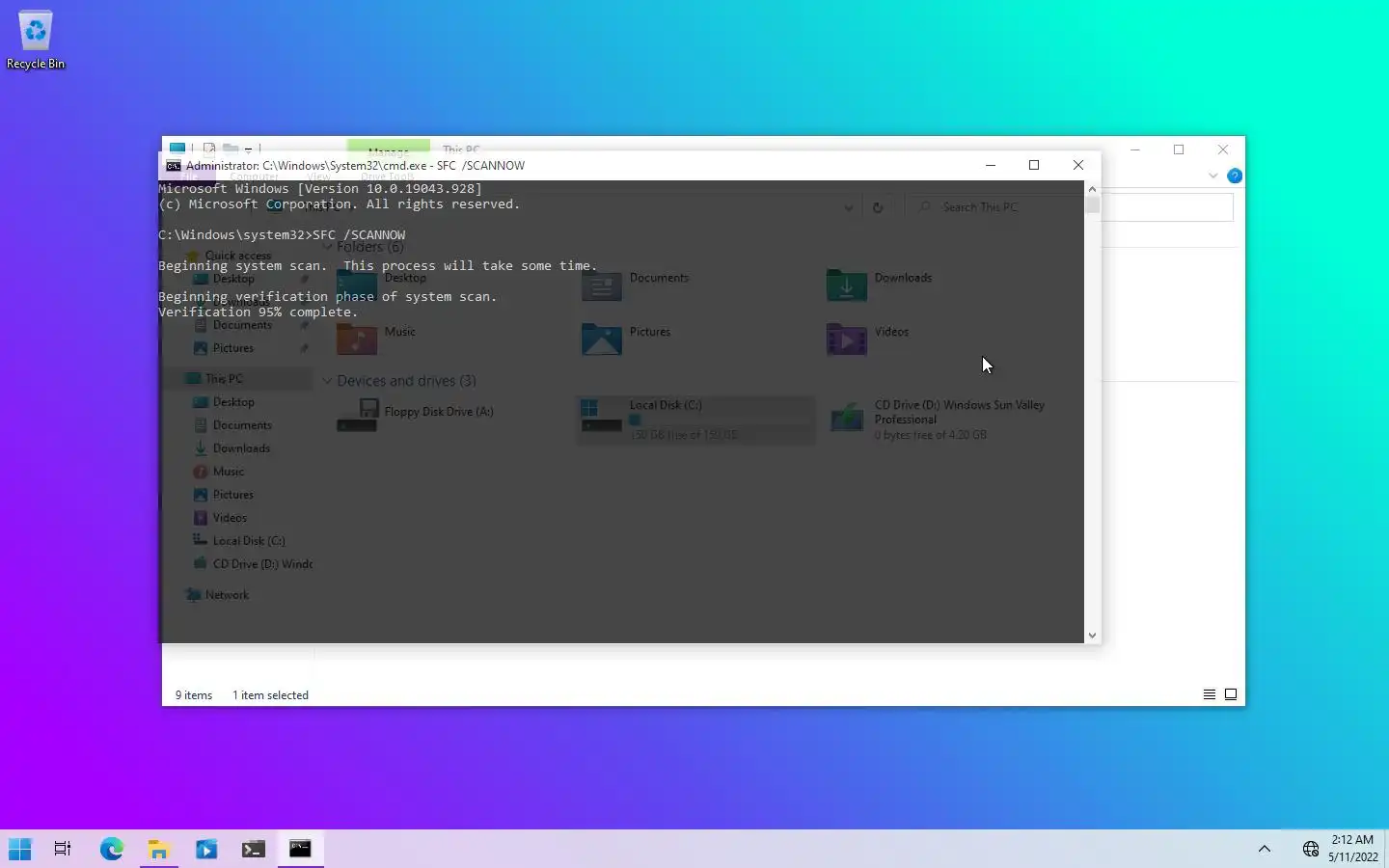
Task: Open the Command Prompt system menu icon
Action: (x=174, y=166)
